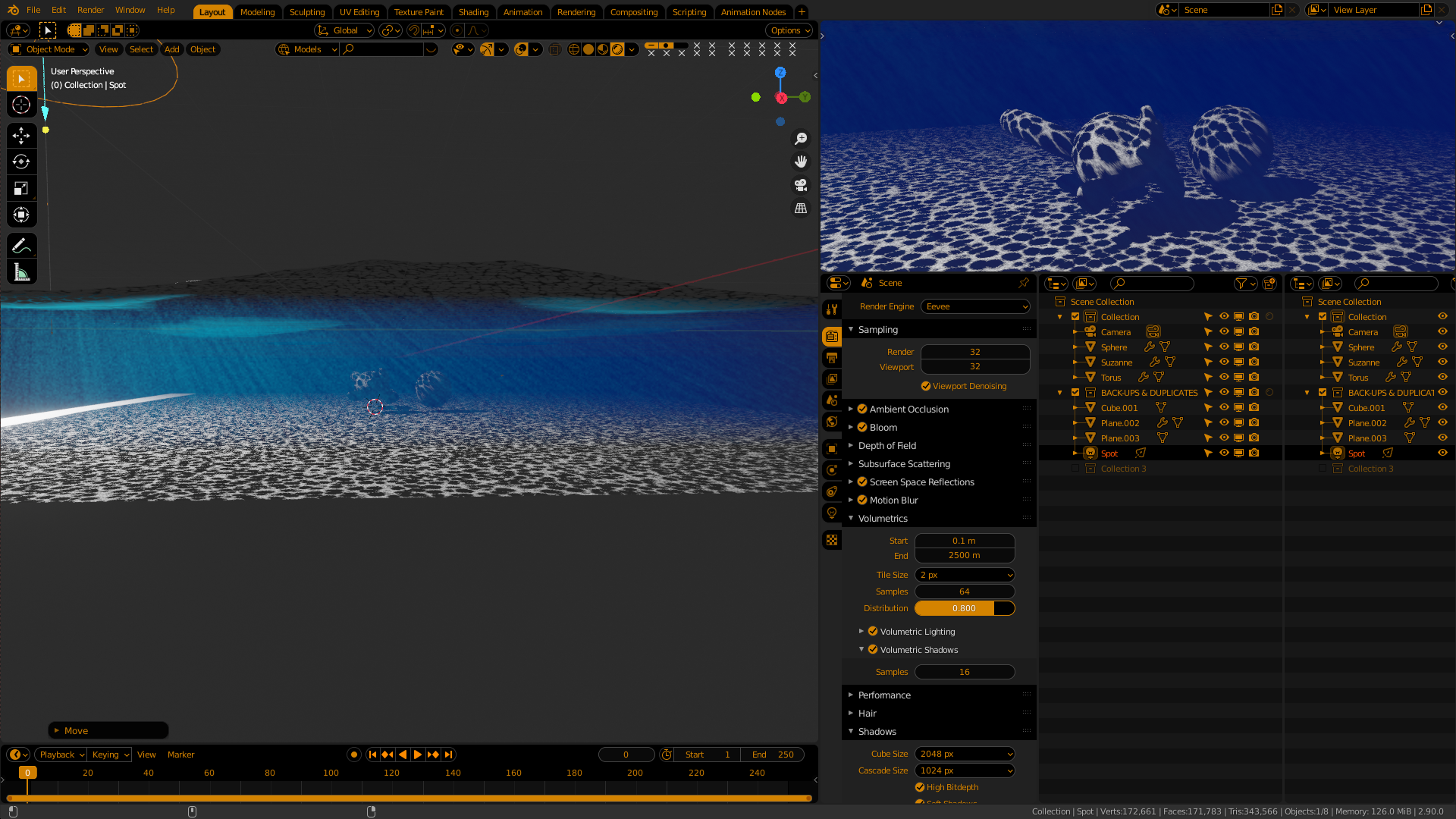Select the Measure ruler tool
The image size is (1456, 819).
pos(21,272)
